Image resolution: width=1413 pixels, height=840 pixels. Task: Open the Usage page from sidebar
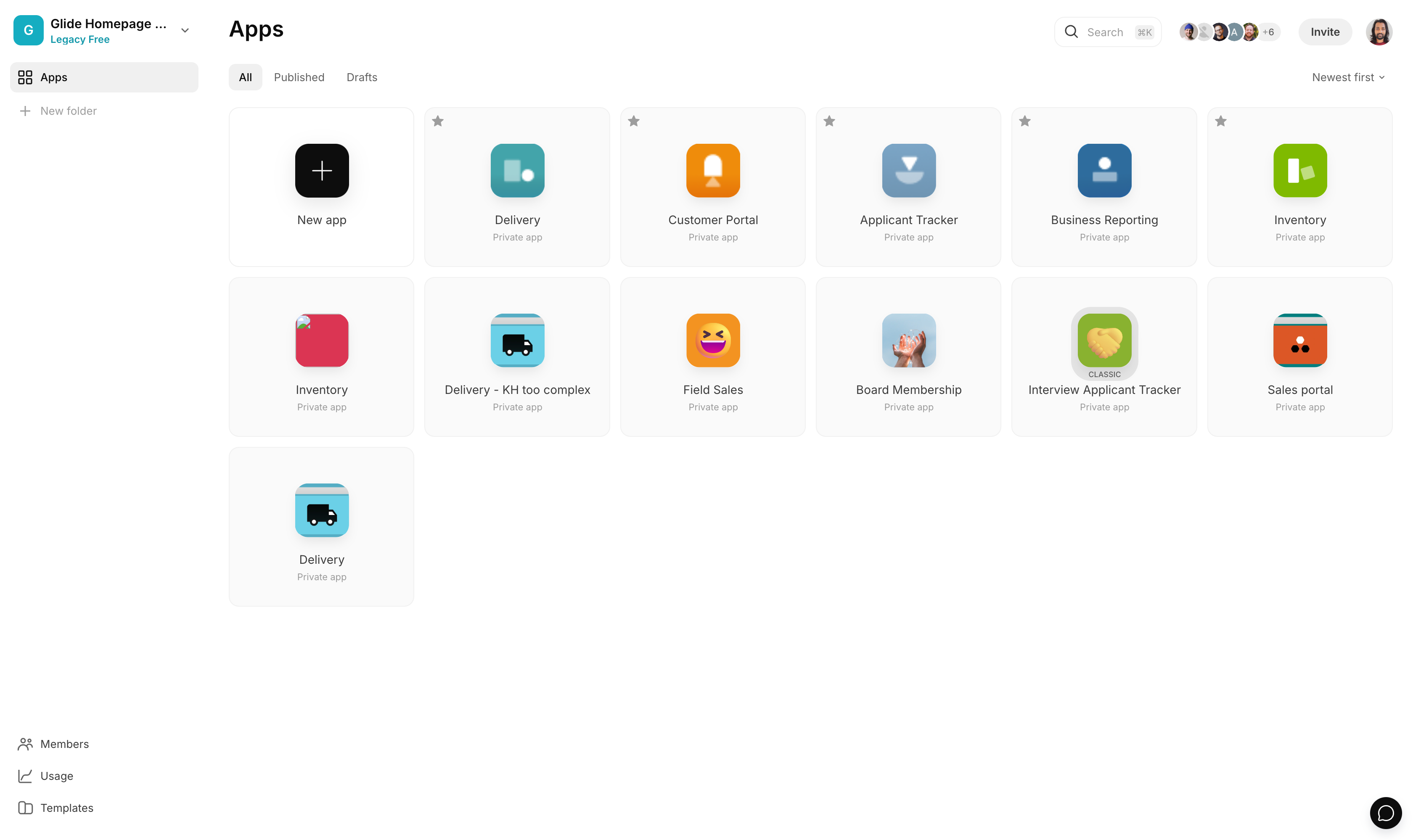56,776
